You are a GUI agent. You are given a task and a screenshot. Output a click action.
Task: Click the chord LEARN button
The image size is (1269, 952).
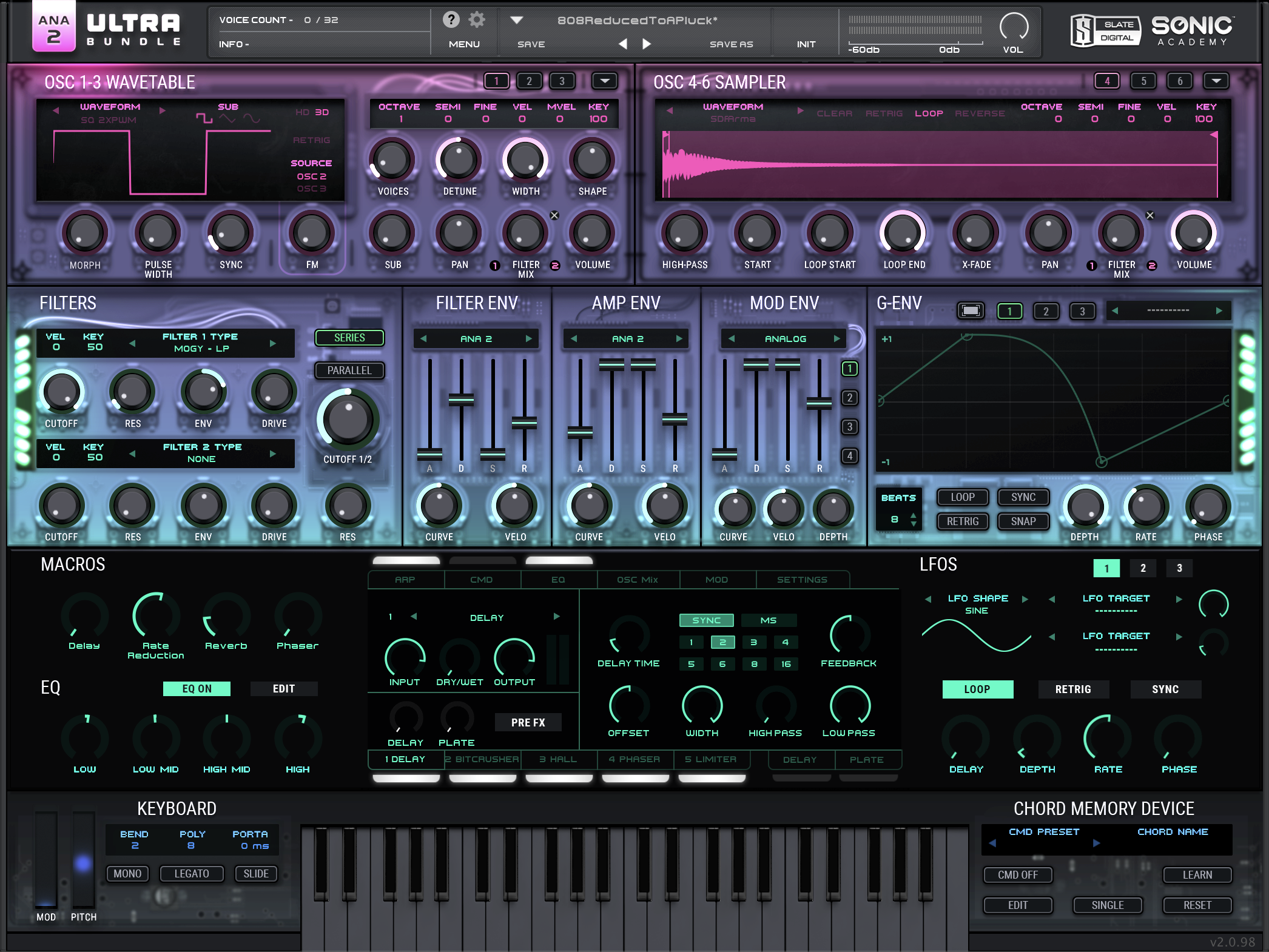1197,875
